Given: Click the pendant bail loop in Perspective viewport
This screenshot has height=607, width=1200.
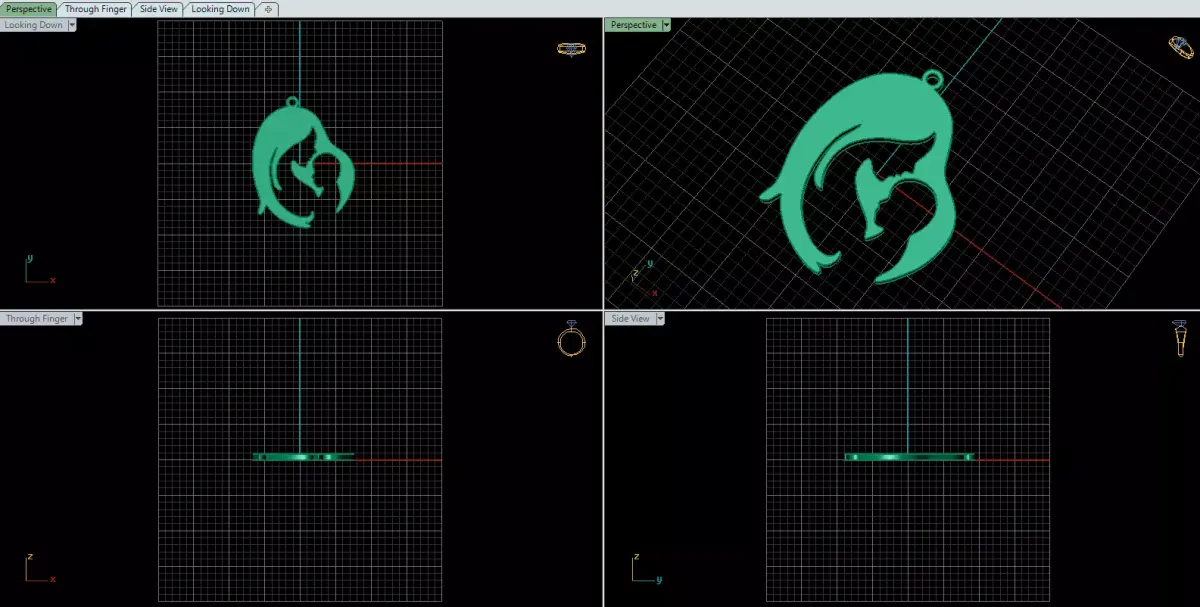Looking at the screenshot, I should click(932, 77).
